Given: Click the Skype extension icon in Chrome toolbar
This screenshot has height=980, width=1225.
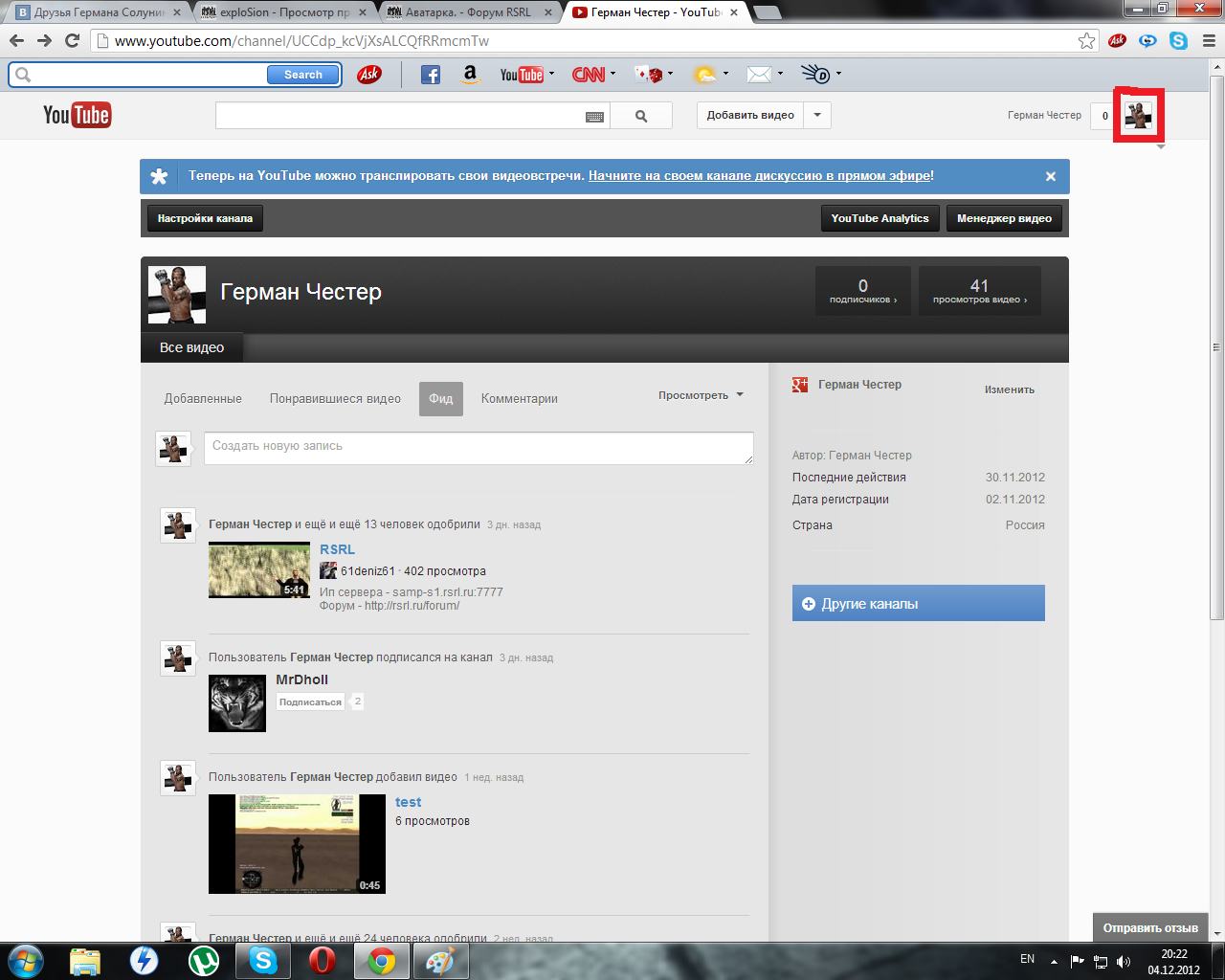Looking at the screenshot, I should coord(1178,41).
